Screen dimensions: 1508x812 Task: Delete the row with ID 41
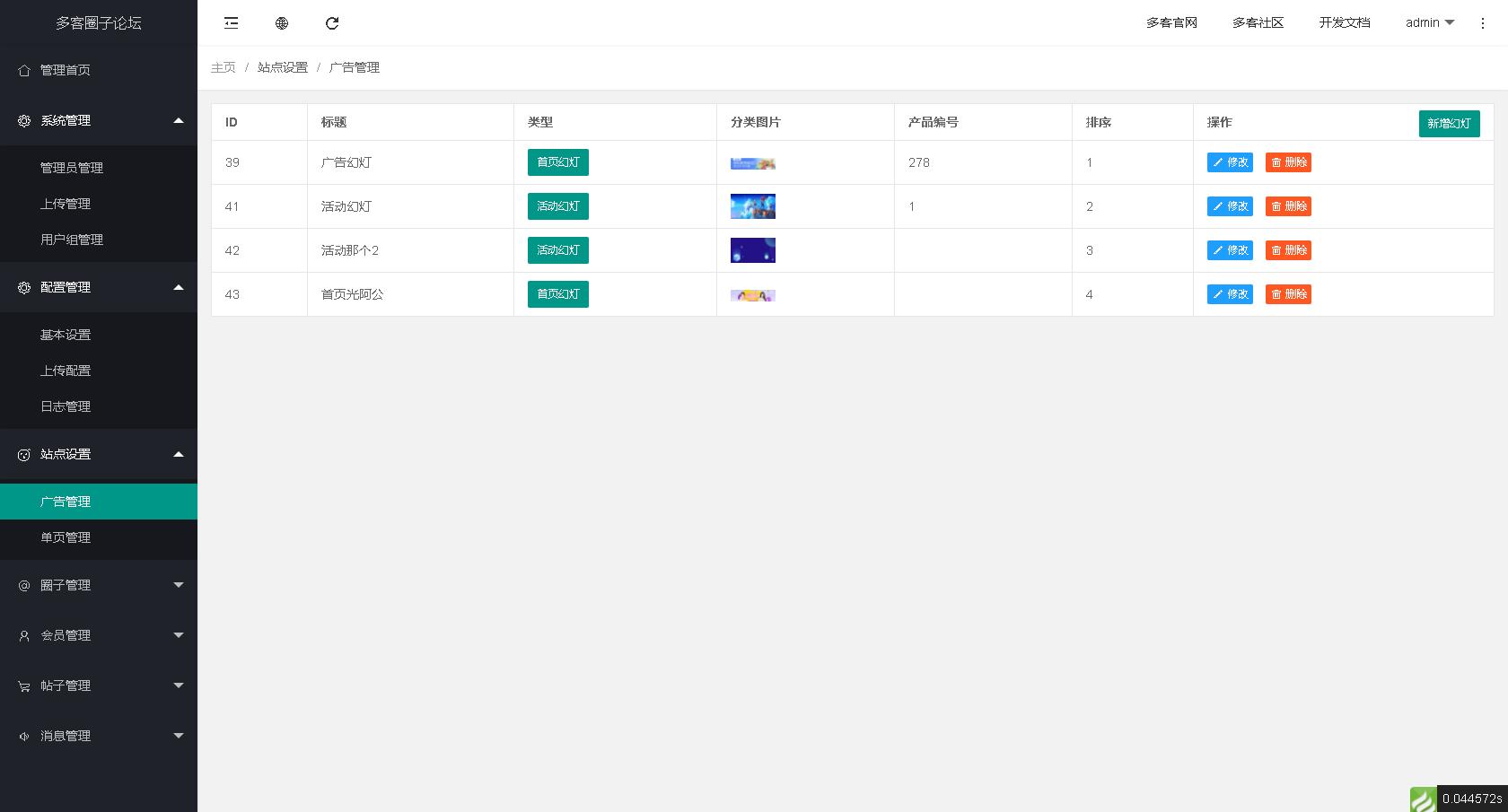pyautogui.click(x=1288, y=206)
